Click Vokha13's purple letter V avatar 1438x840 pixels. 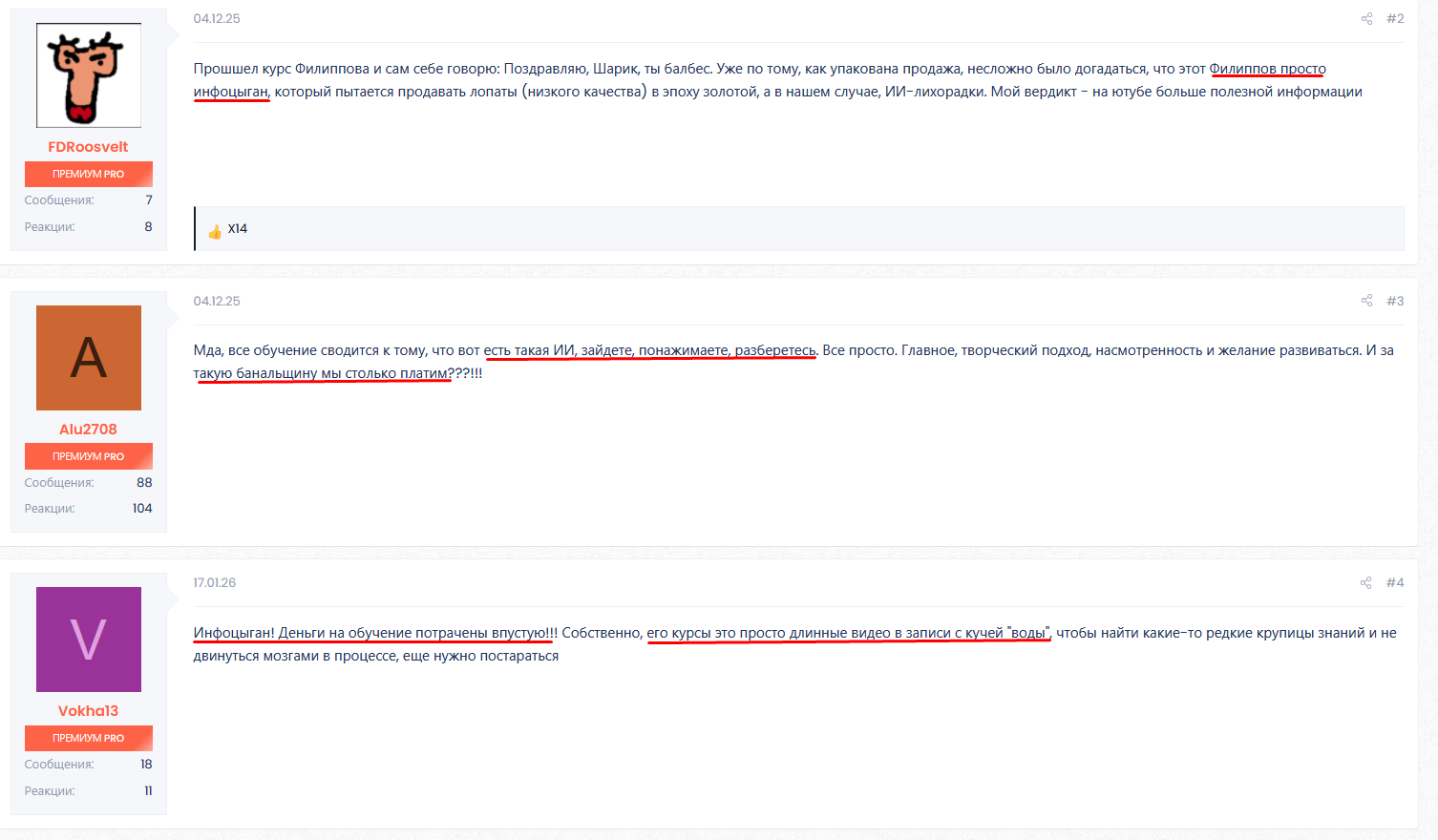pos(89,640)
